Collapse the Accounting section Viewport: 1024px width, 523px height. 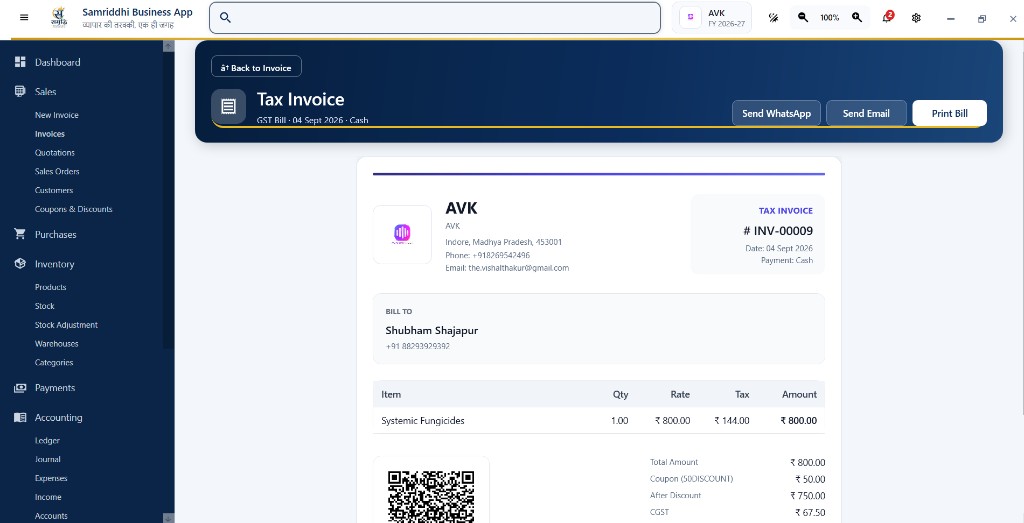pos(58,417)
